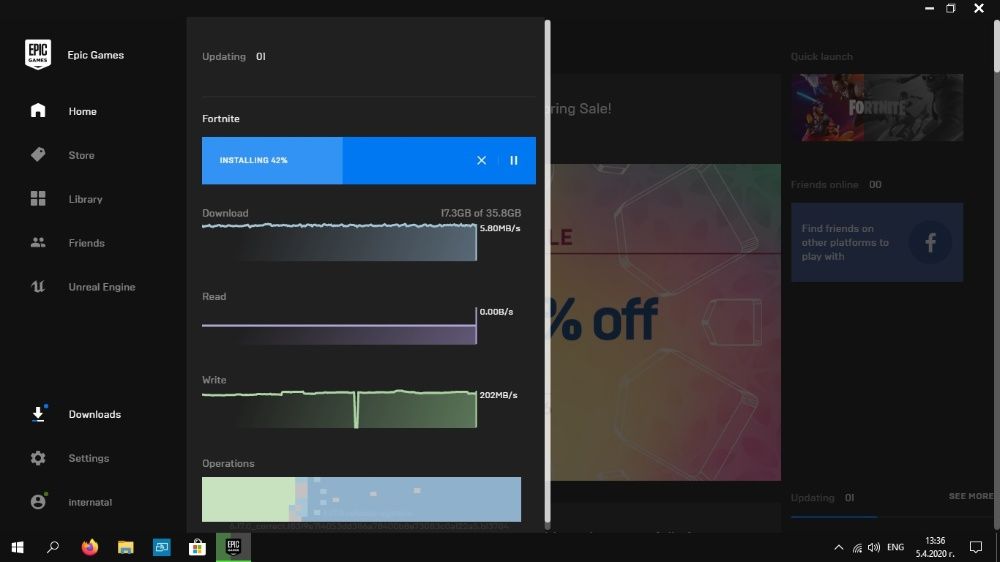Click the Installing 42% progress bar
Screen dimensions: 1000x562
pos(369,160)
